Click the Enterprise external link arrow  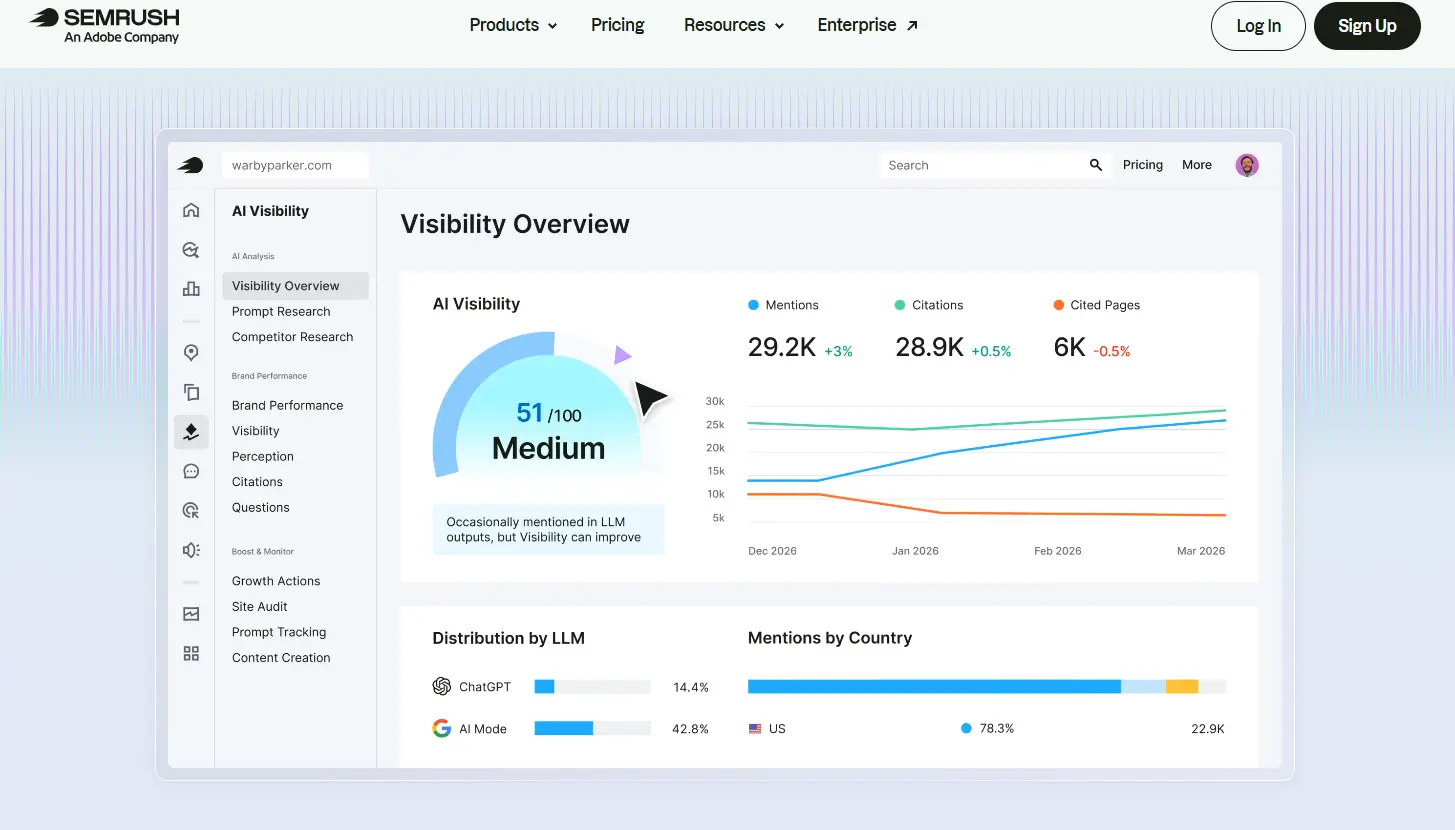(912, 26)
